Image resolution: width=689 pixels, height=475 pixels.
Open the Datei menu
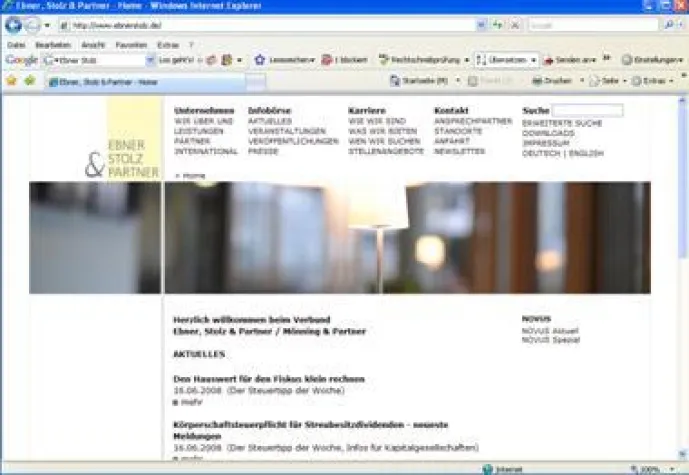point(16,45)
